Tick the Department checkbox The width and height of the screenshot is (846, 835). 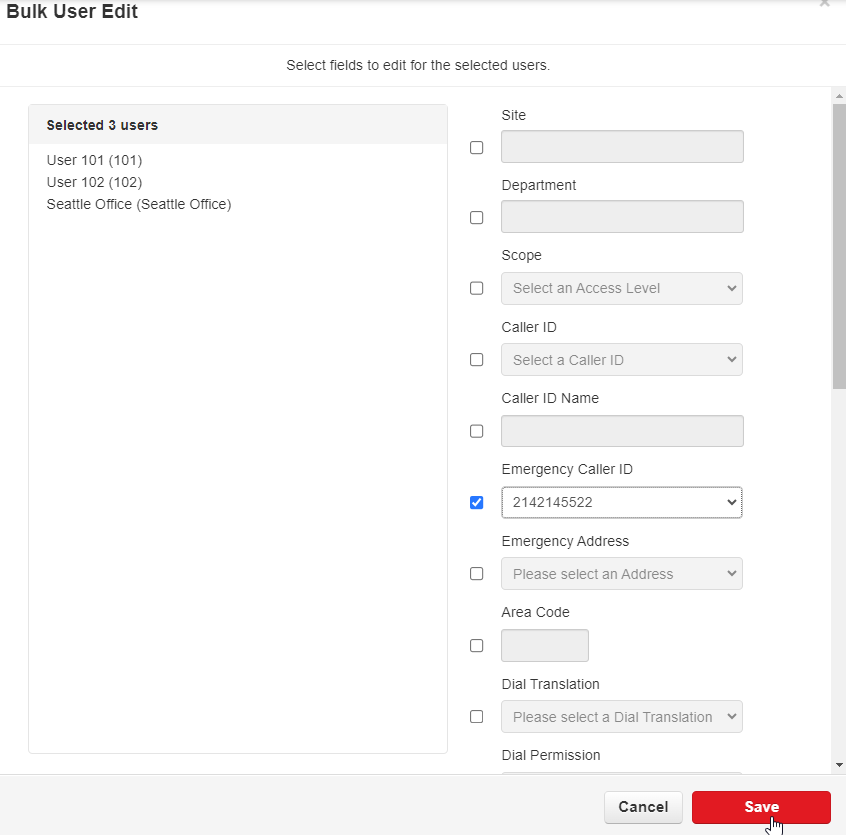[477, 217]
